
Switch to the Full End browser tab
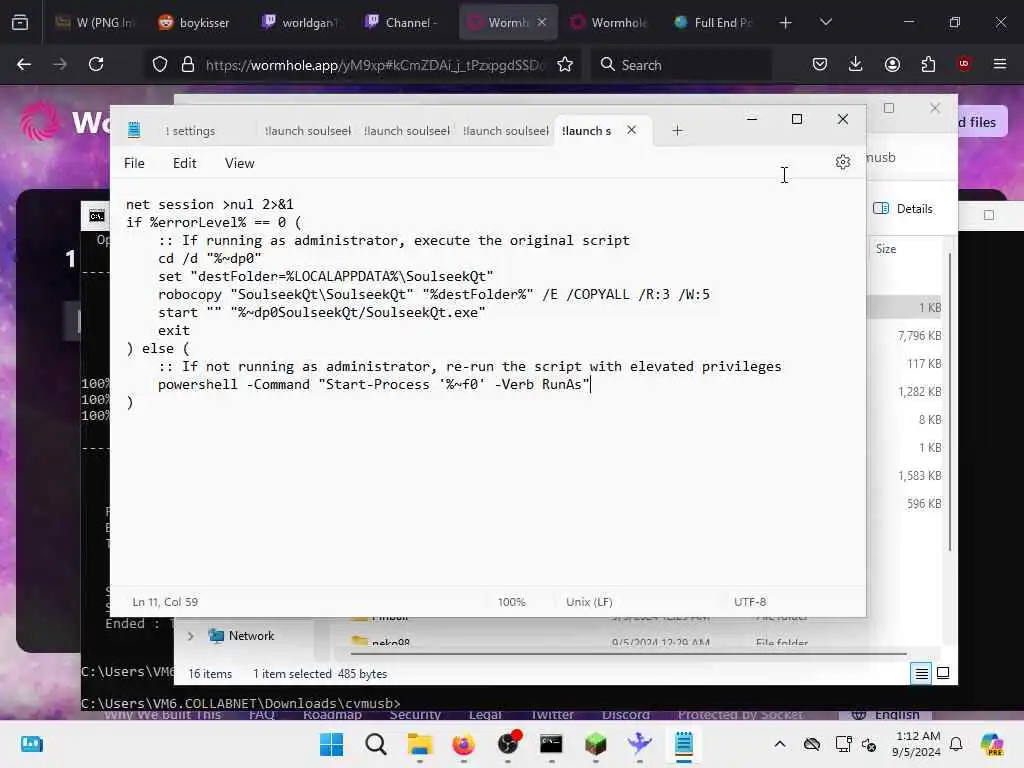(x=713, y=22)
